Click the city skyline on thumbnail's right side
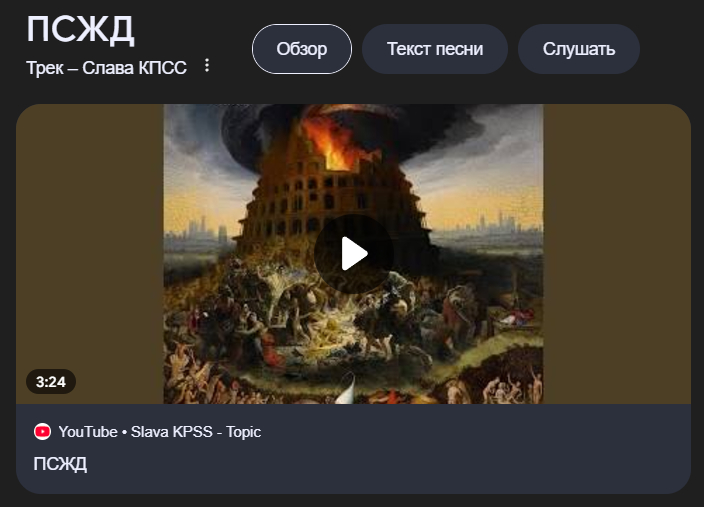Screen dimensions: 704x507 click(x=492, y=223)
